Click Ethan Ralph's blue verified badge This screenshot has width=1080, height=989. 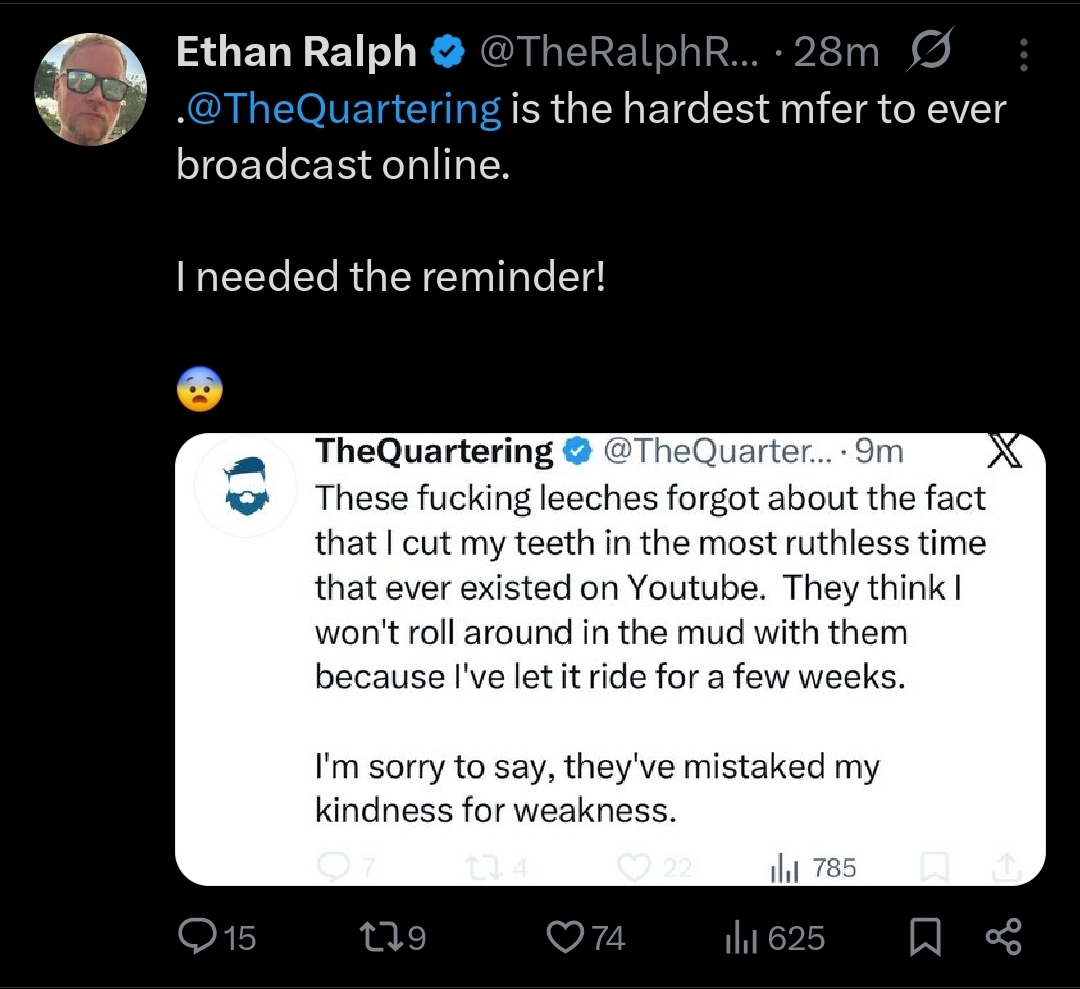[448, 52]
